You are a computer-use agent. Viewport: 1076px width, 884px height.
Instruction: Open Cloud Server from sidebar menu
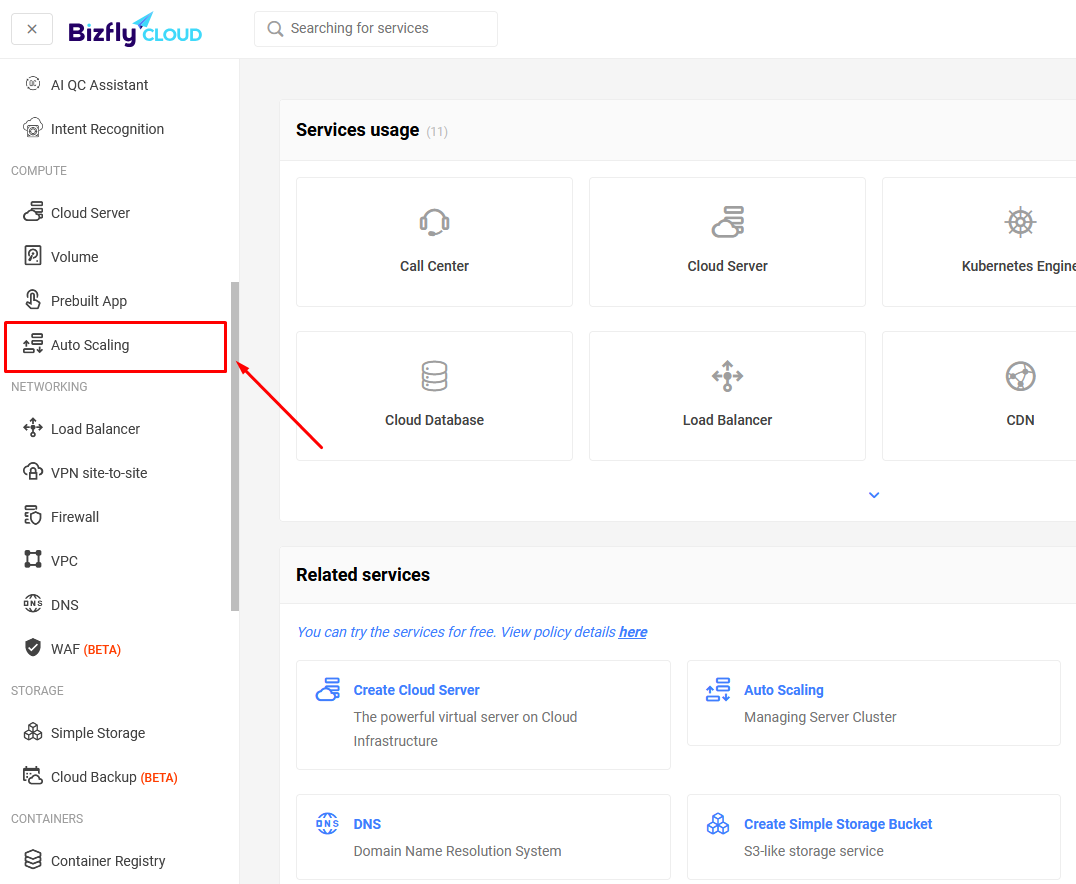point(91,213)
